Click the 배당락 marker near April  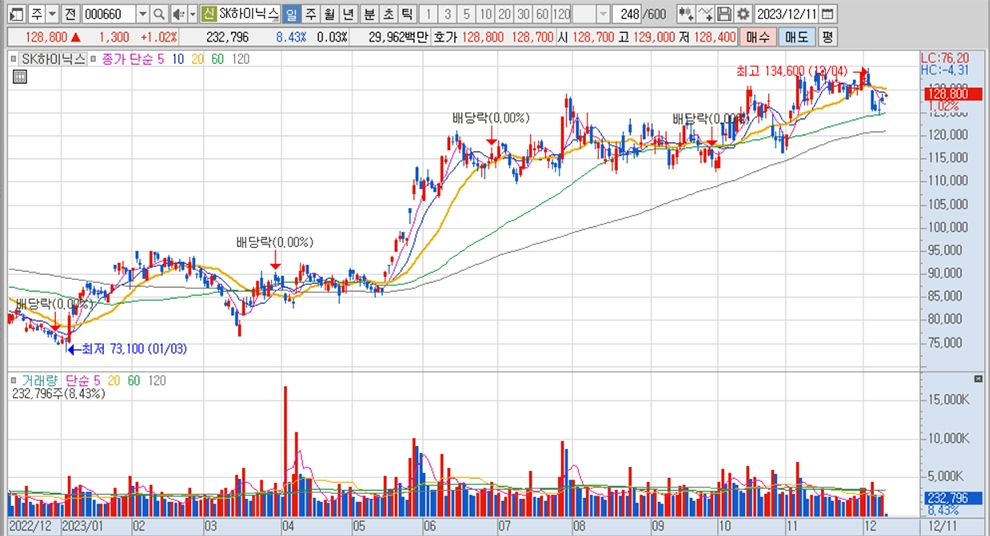point(275,242)
